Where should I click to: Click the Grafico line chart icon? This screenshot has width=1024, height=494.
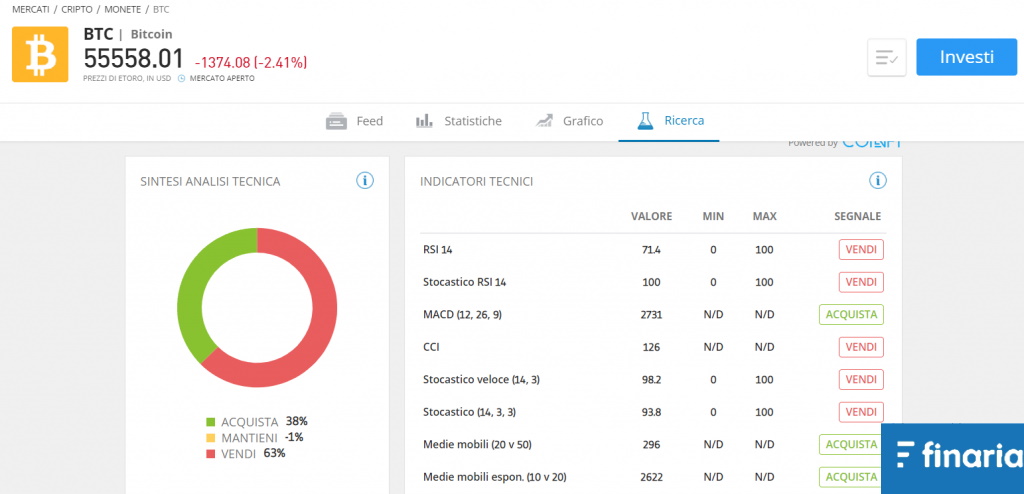(x=544, y=121)
